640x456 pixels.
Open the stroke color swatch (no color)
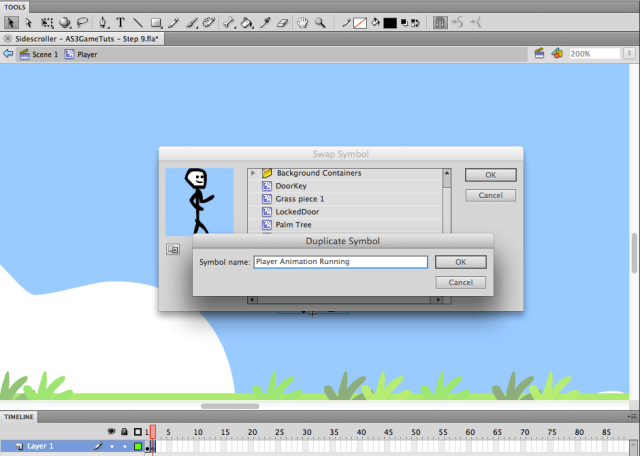360,23
